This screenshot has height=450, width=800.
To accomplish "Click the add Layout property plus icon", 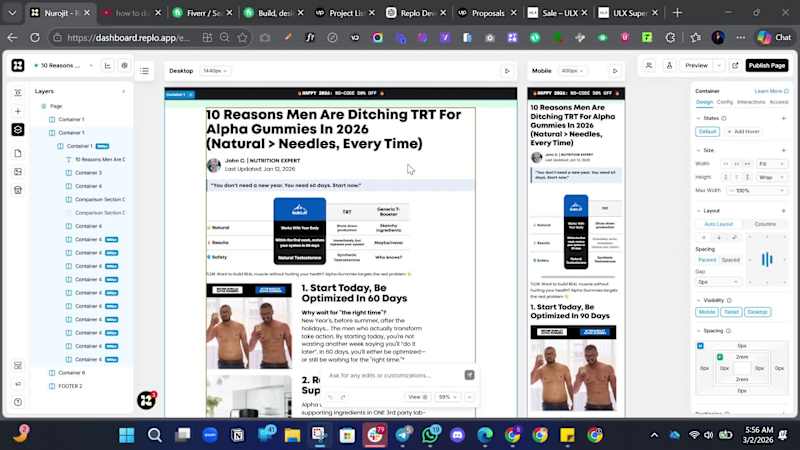I will coord(784,211).
